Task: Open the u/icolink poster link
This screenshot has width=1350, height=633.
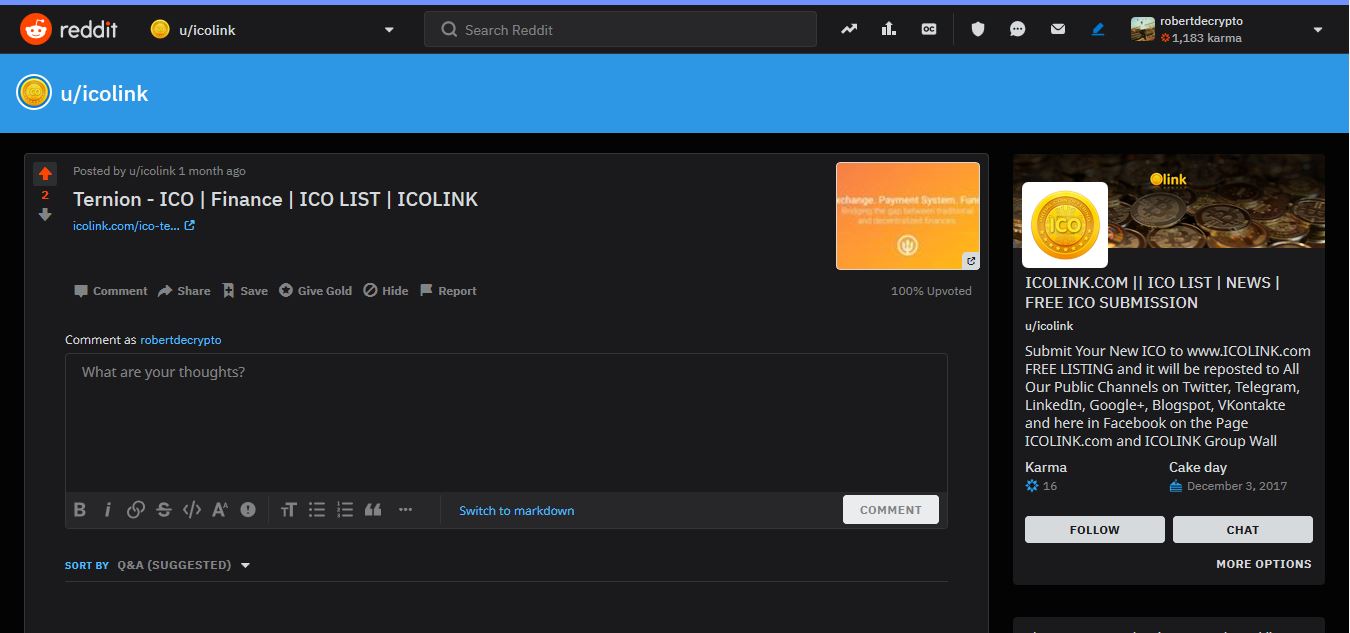Action: pyautogui.click(x=152, y=171)
